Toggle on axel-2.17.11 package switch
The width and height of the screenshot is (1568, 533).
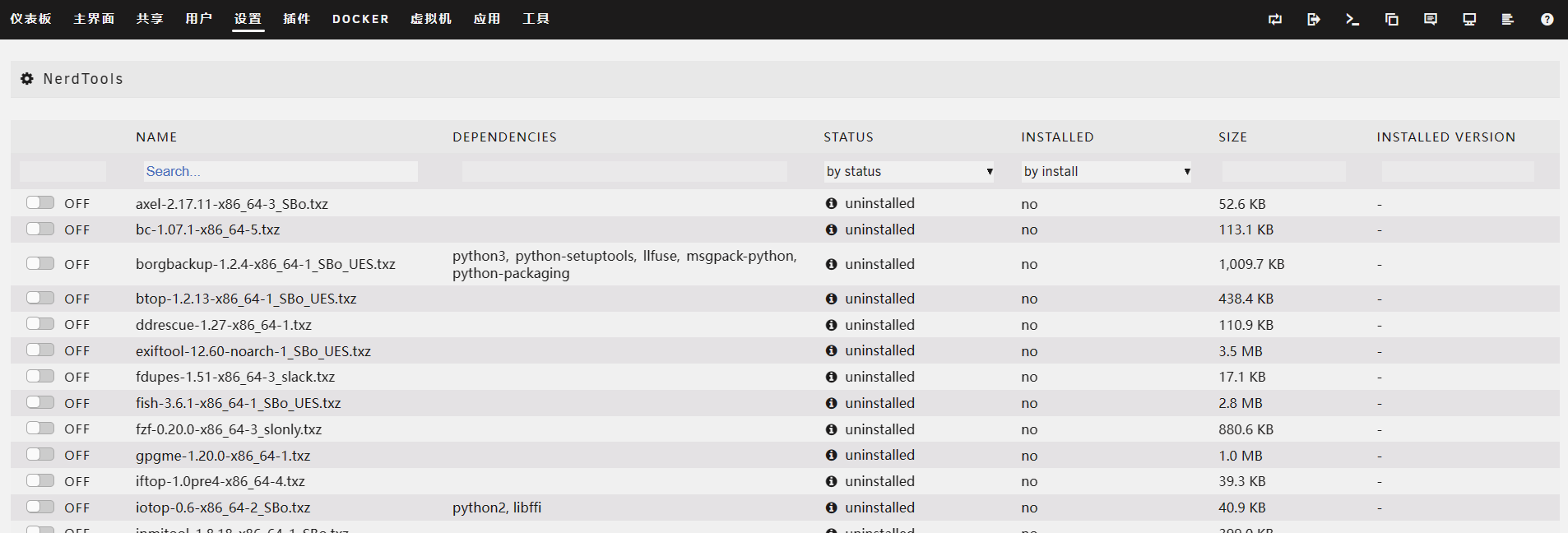click(39, 203)
